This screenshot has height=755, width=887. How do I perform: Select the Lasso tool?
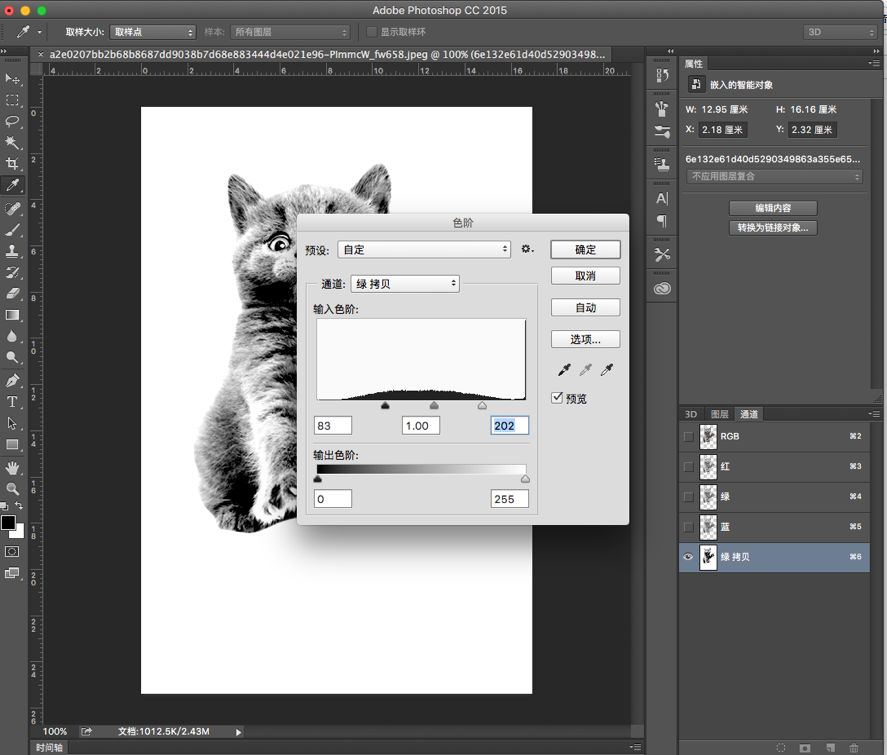tap(12, 121)
